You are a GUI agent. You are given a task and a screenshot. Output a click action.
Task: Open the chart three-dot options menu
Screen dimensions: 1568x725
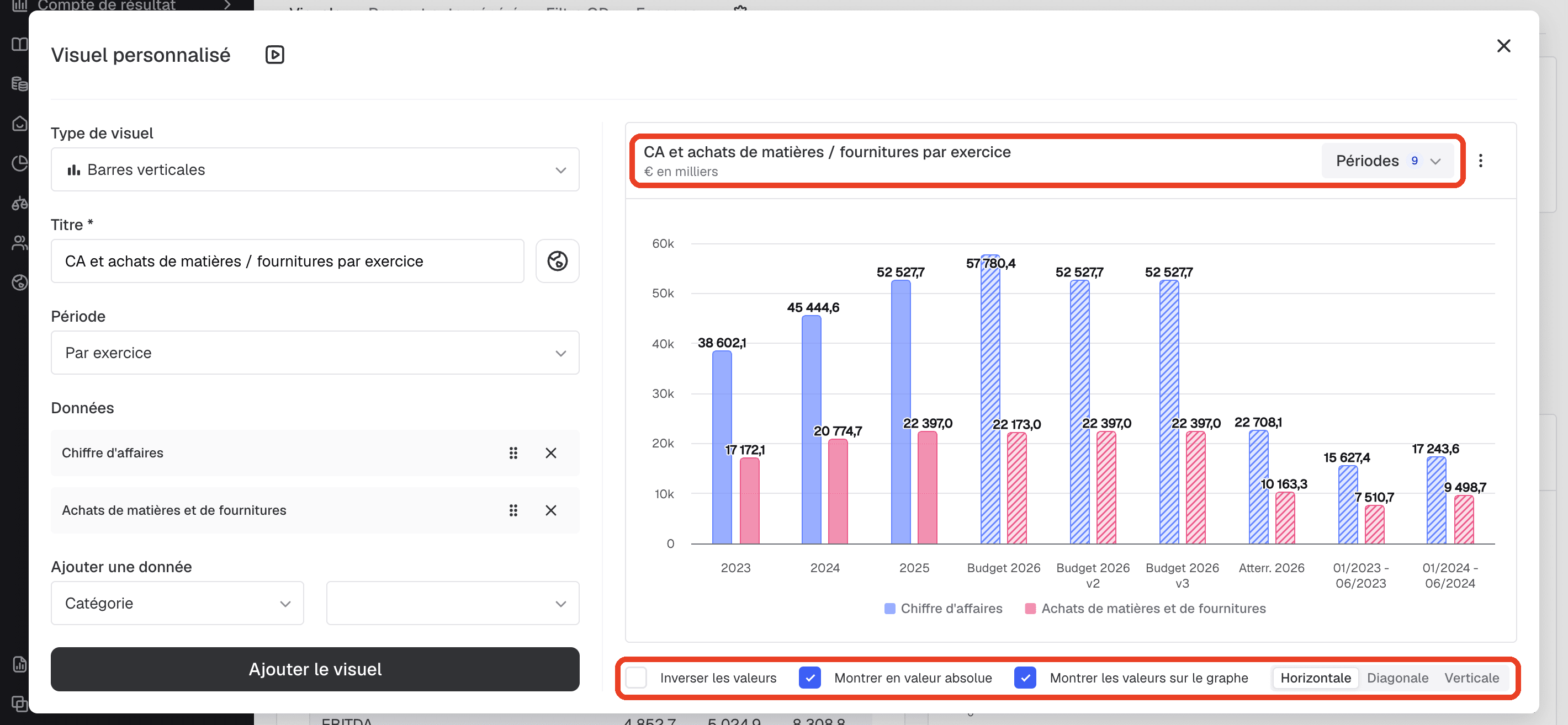click(x=1480, y=161)
